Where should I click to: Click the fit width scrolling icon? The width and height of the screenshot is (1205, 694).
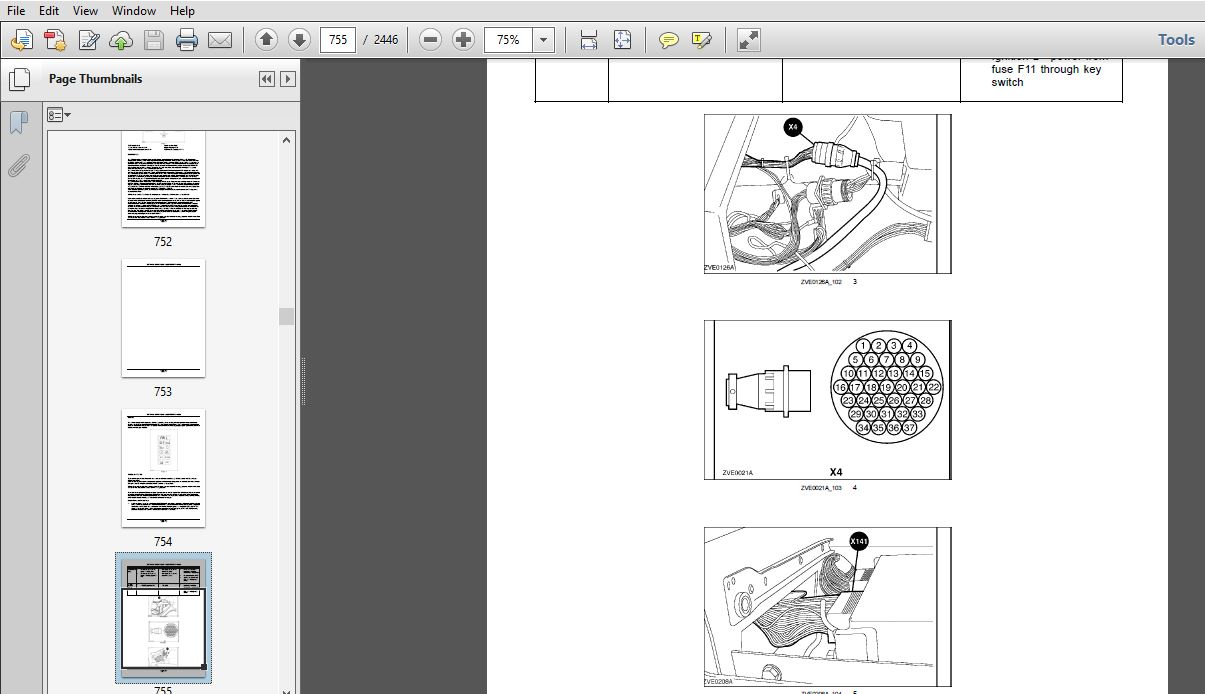point(588,40)
